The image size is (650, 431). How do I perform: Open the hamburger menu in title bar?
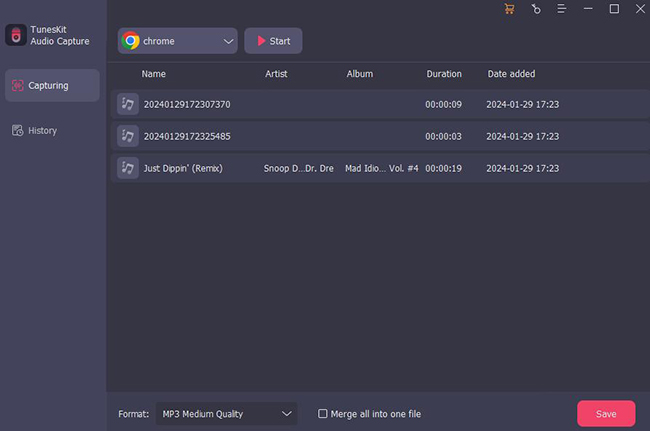pos(562,9)
